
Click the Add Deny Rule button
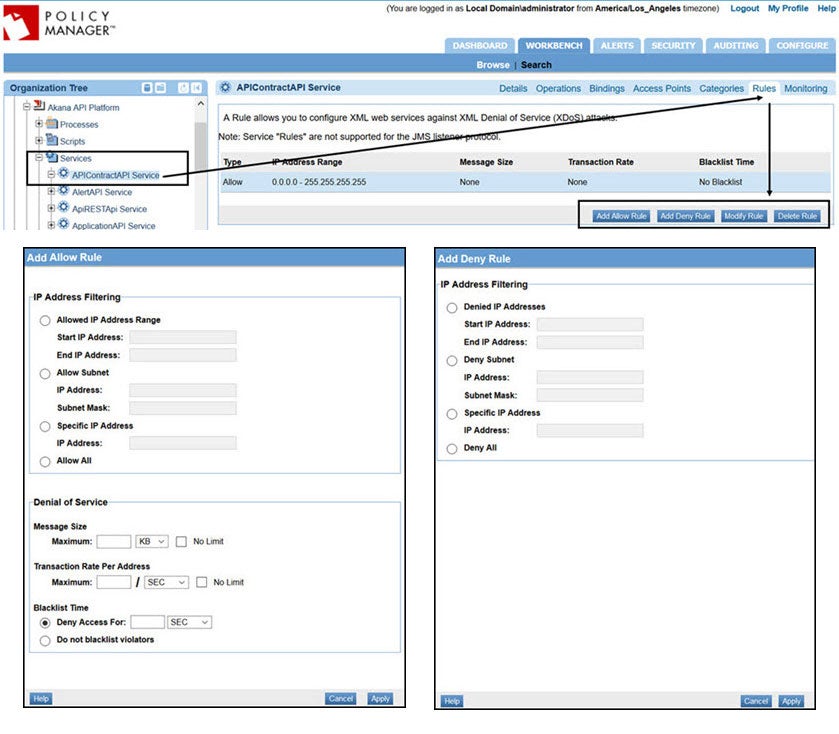pyautogui.click(x=685, y=216)
